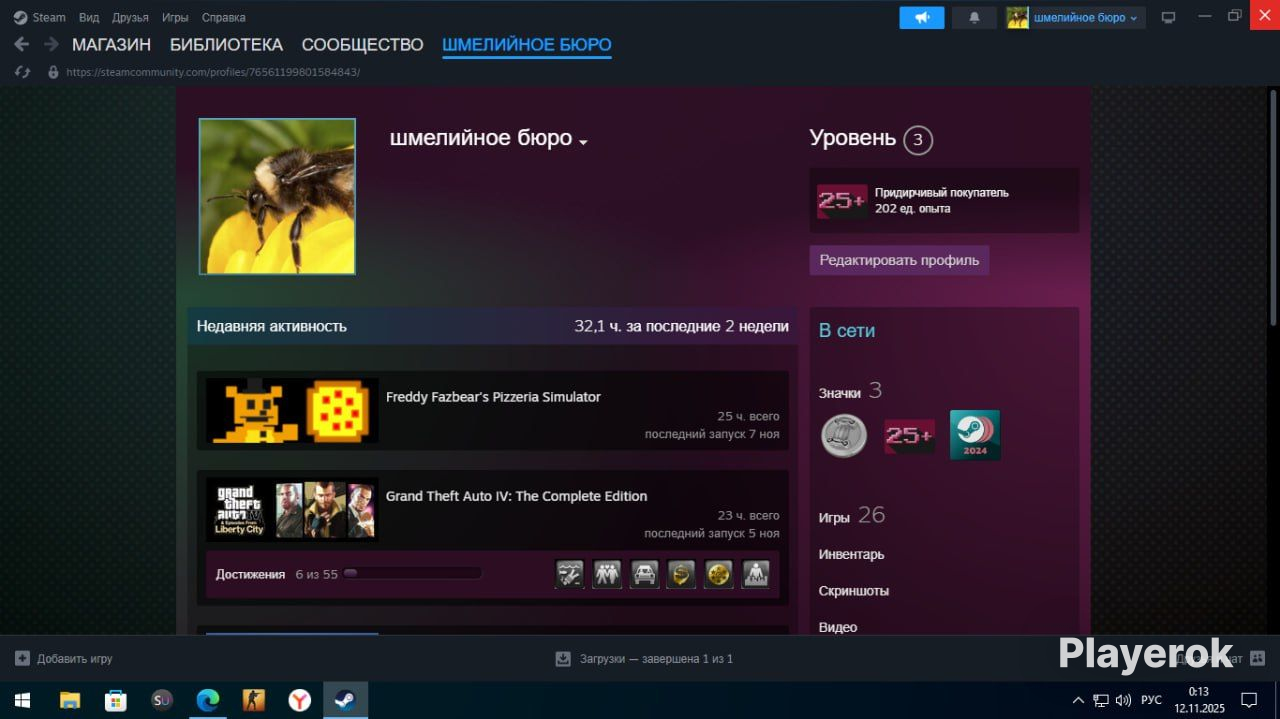Click the last GTA IV achievement icon
This screenshot has width=1280, height=719.
(x=756, y=574)
